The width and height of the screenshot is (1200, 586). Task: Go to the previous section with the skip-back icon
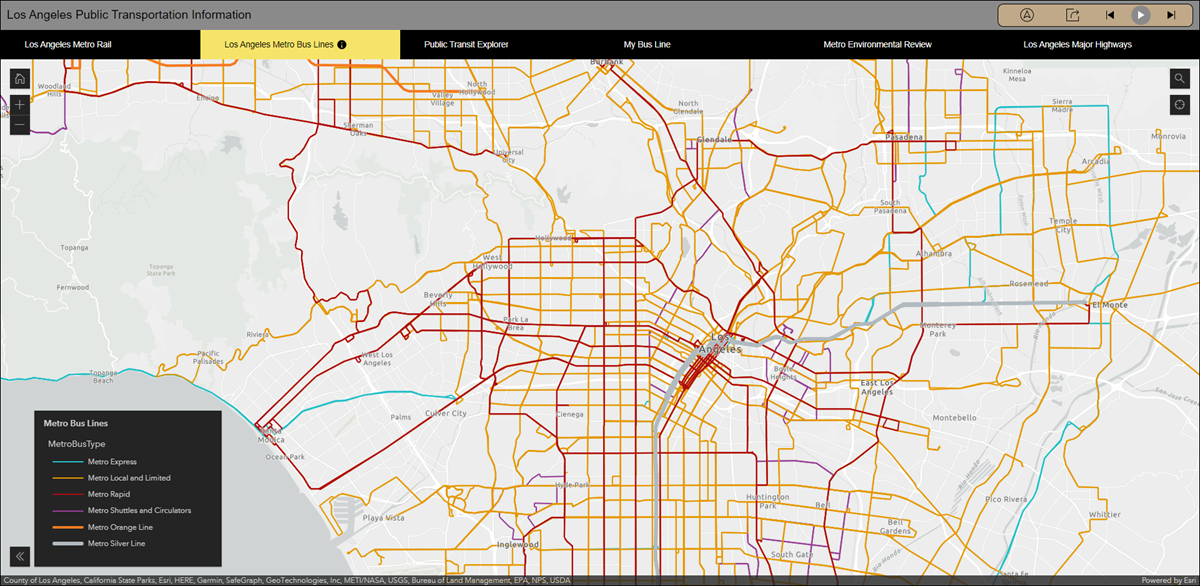pos(1109,15)
